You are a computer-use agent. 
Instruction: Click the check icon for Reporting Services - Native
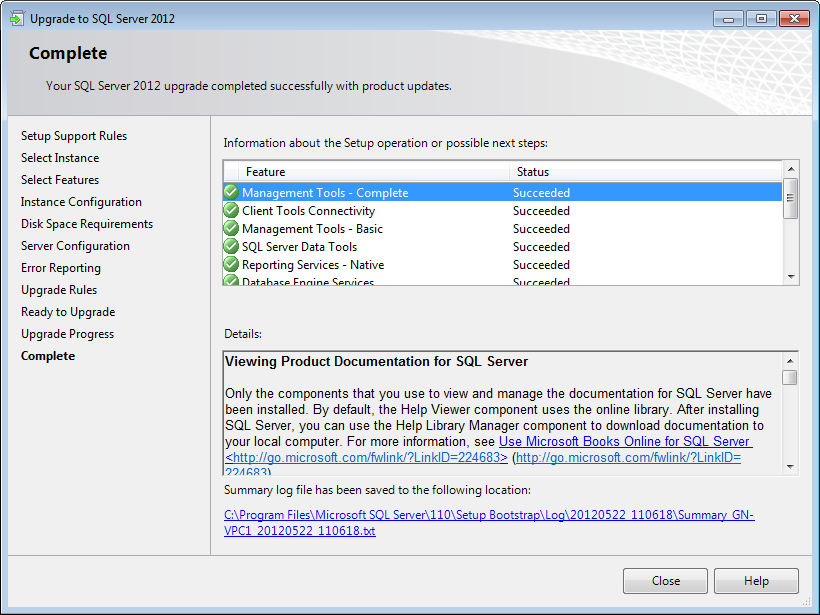point(231,265)
